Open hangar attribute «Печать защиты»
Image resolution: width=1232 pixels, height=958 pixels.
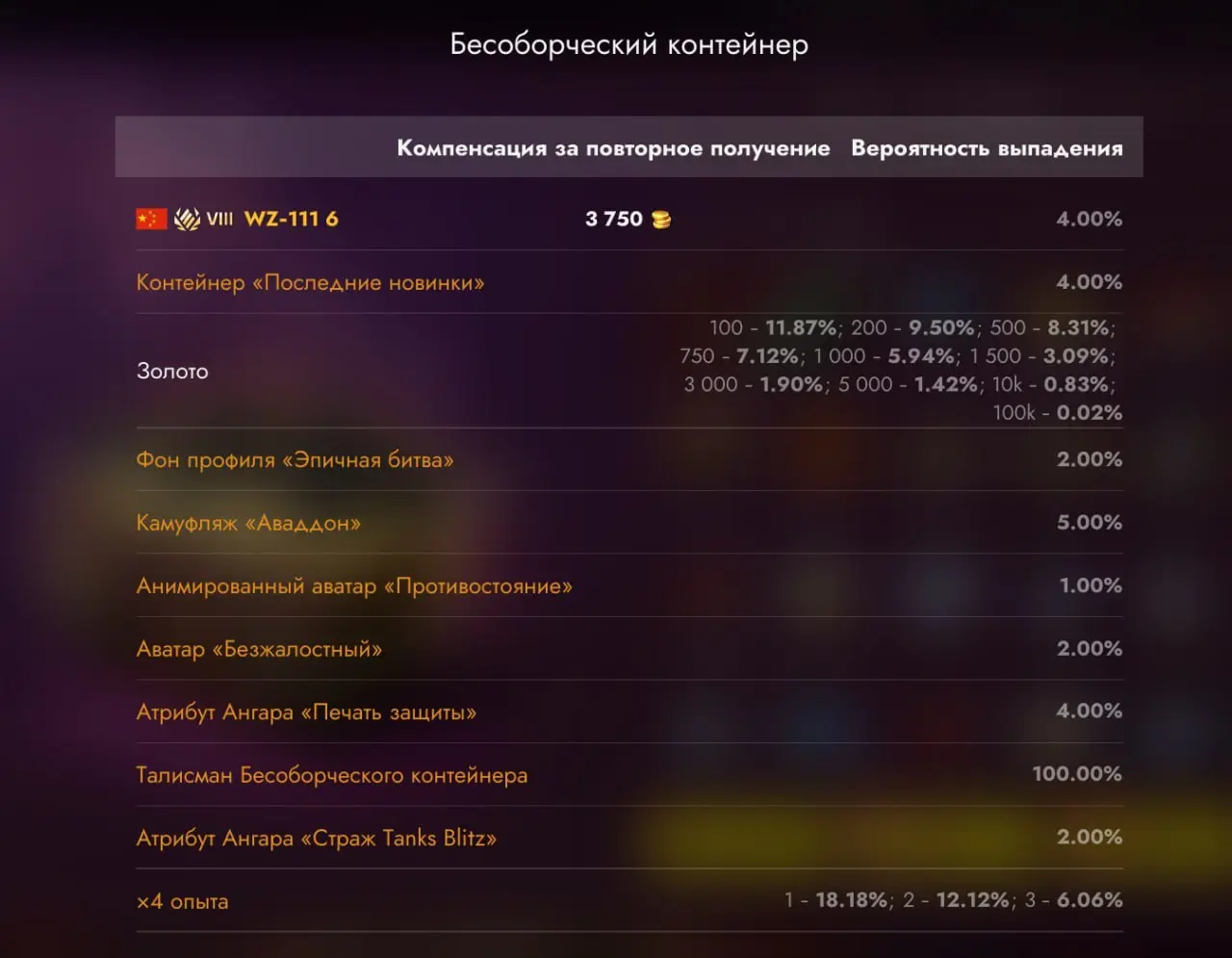click(x=304, y=712)
